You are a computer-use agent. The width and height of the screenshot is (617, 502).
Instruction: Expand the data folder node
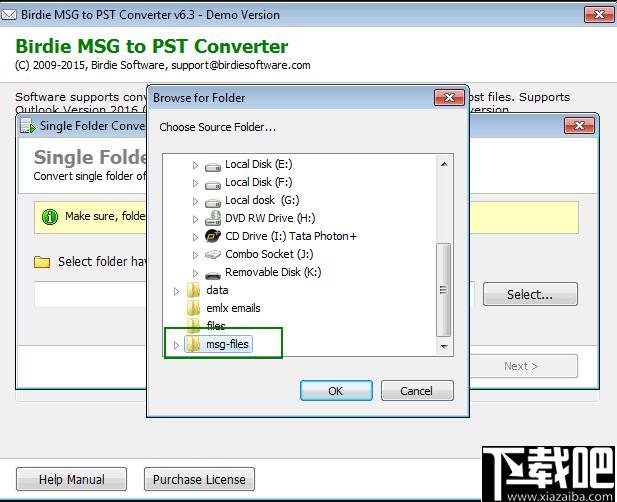(176, 291)
